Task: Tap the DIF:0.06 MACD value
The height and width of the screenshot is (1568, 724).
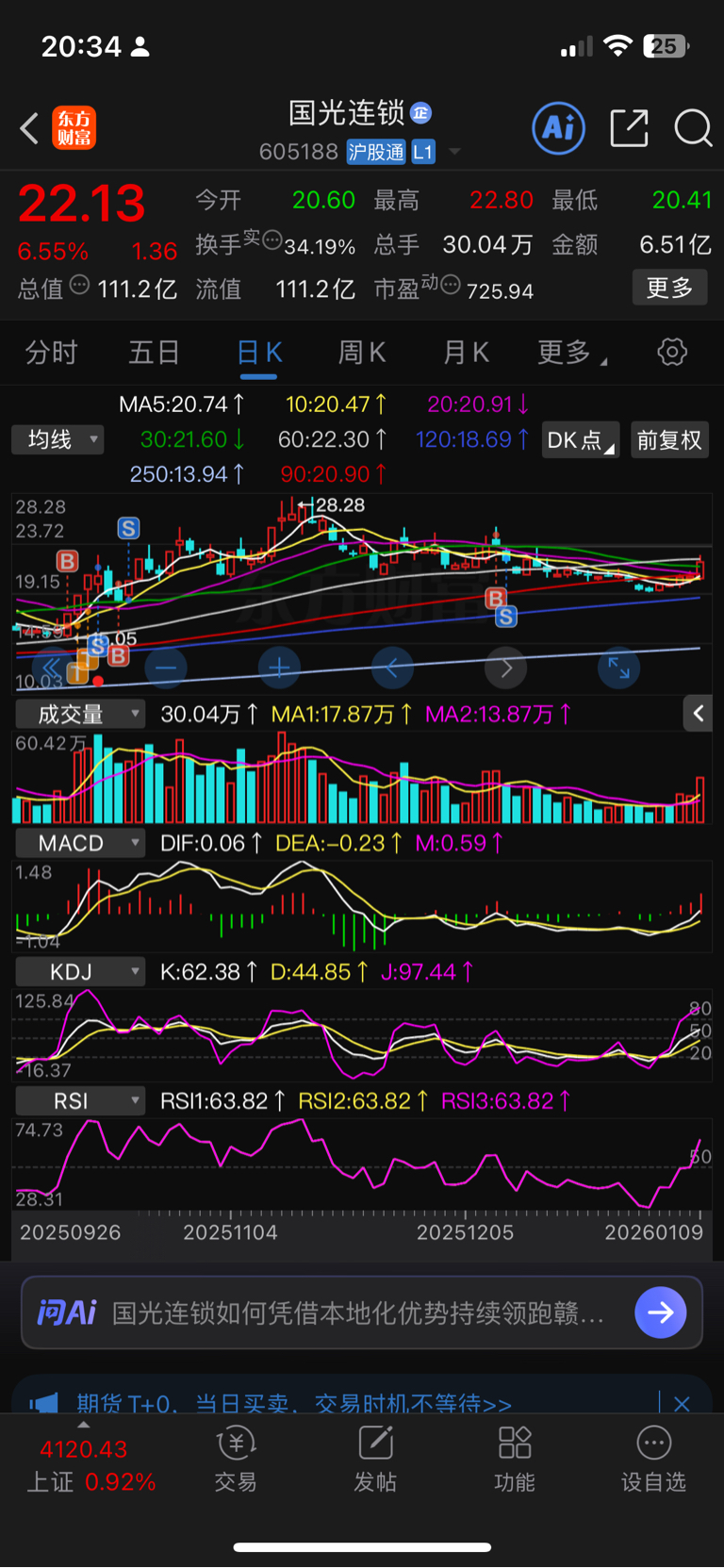Action: click(211, 843)
